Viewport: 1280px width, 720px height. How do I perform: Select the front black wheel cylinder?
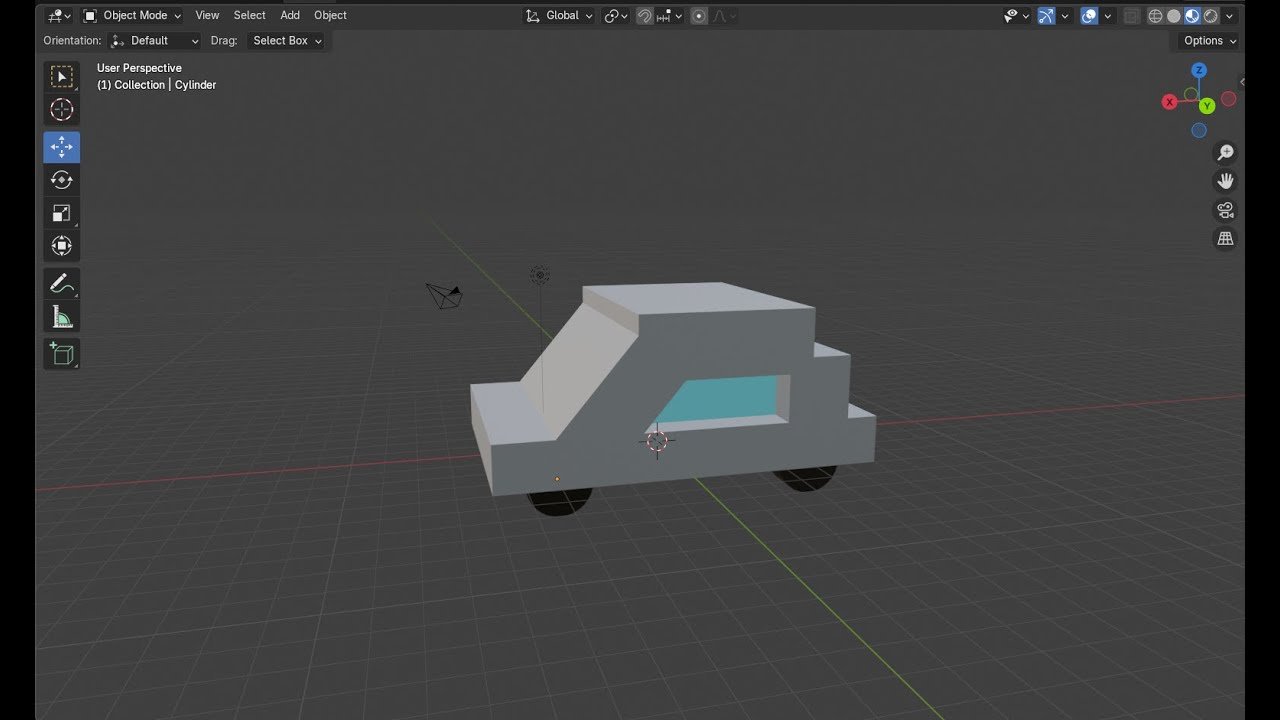[560, 500]
